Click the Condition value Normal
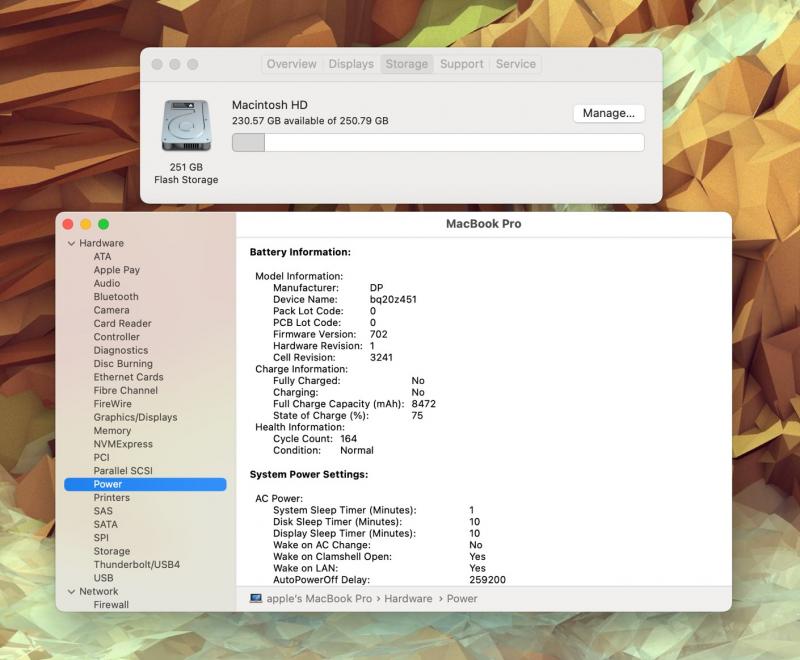The height and width of the screenshot is (660, 800). point(357,450)
